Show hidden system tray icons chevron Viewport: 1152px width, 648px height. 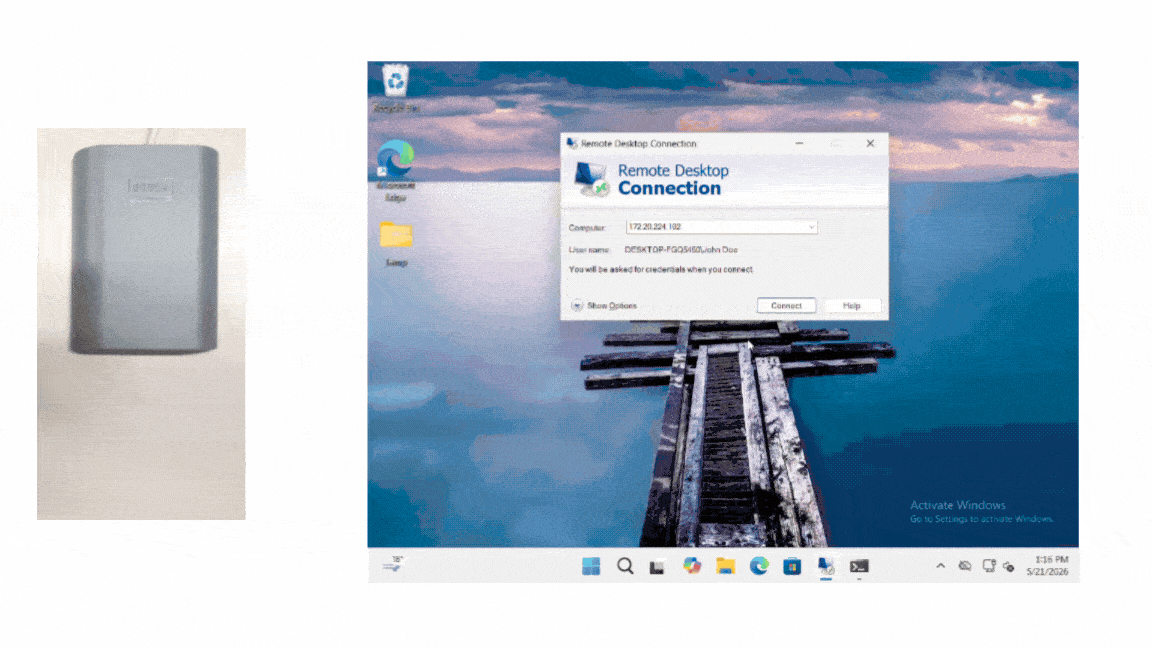(x=940, y=566)
